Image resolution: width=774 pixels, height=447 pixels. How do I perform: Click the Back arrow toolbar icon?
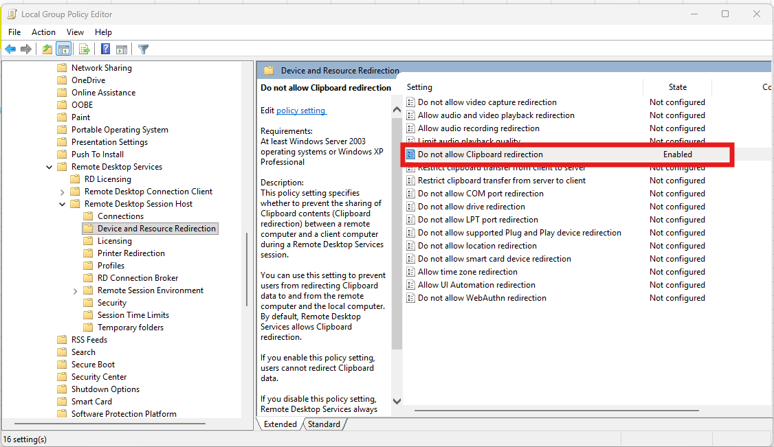click(x=11, y=49)
